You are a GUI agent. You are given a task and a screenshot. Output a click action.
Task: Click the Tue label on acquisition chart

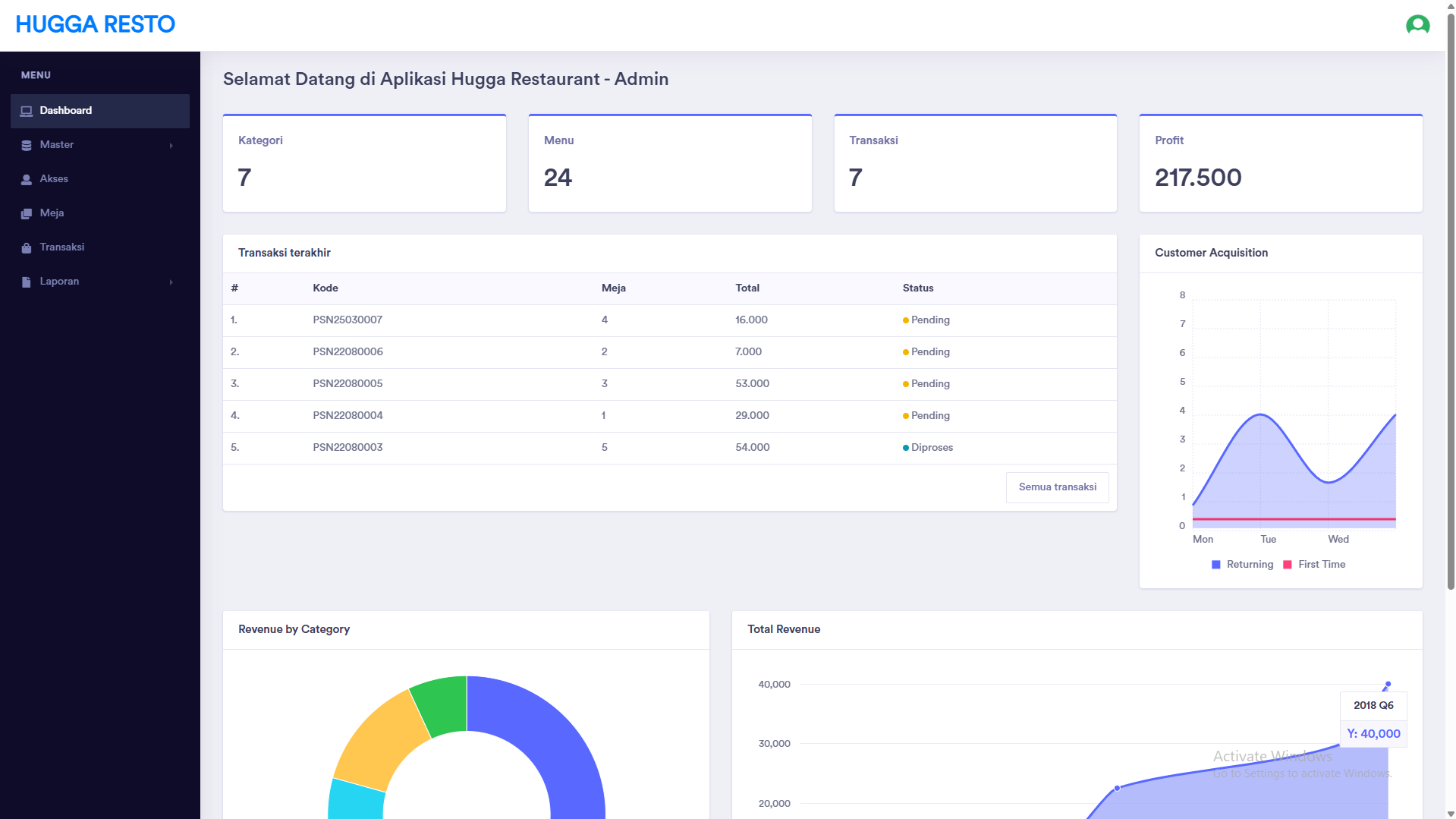1268,540
